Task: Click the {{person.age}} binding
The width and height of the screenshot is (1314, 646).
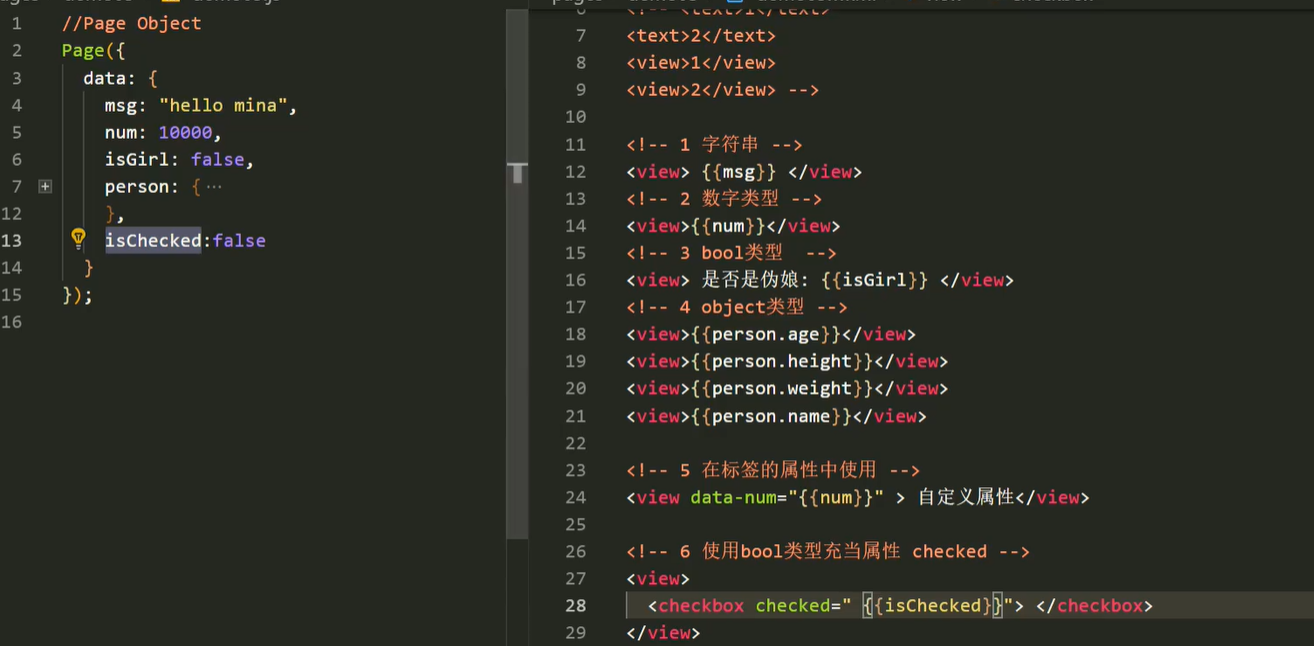Action: coord(766,334)
